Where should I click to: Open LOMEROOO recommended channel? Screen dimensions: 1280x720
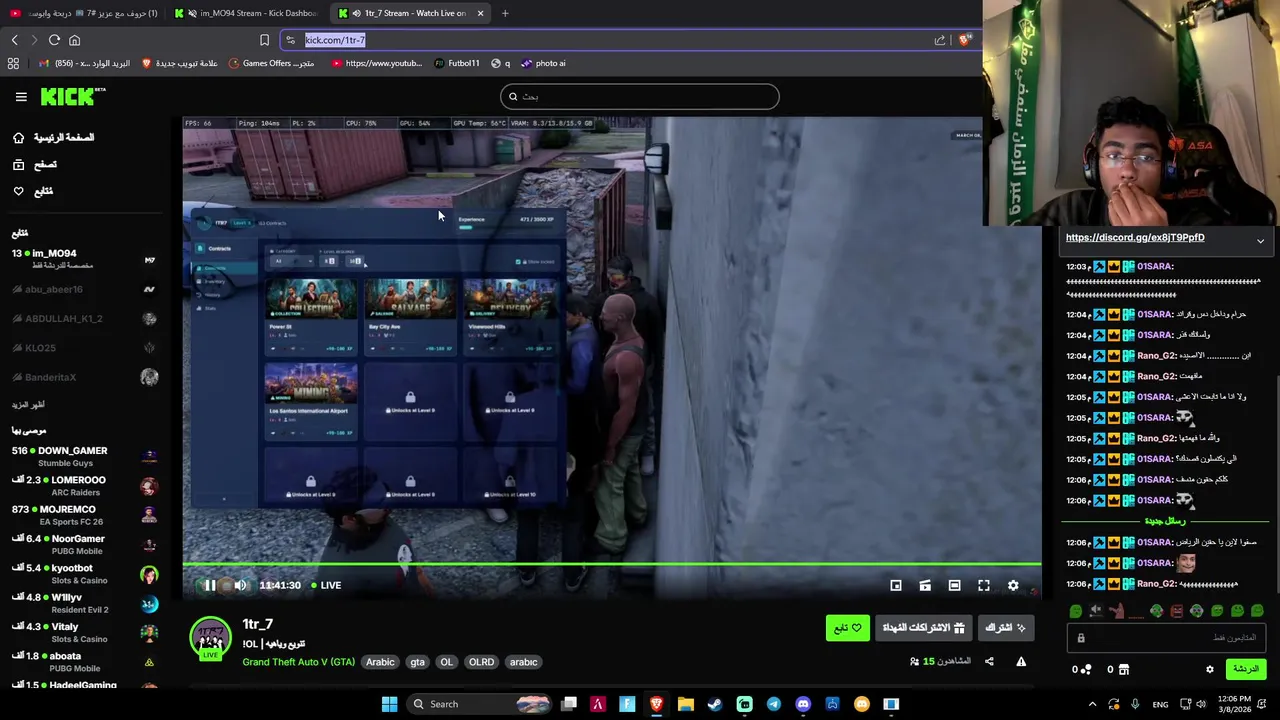click(84, 485)
